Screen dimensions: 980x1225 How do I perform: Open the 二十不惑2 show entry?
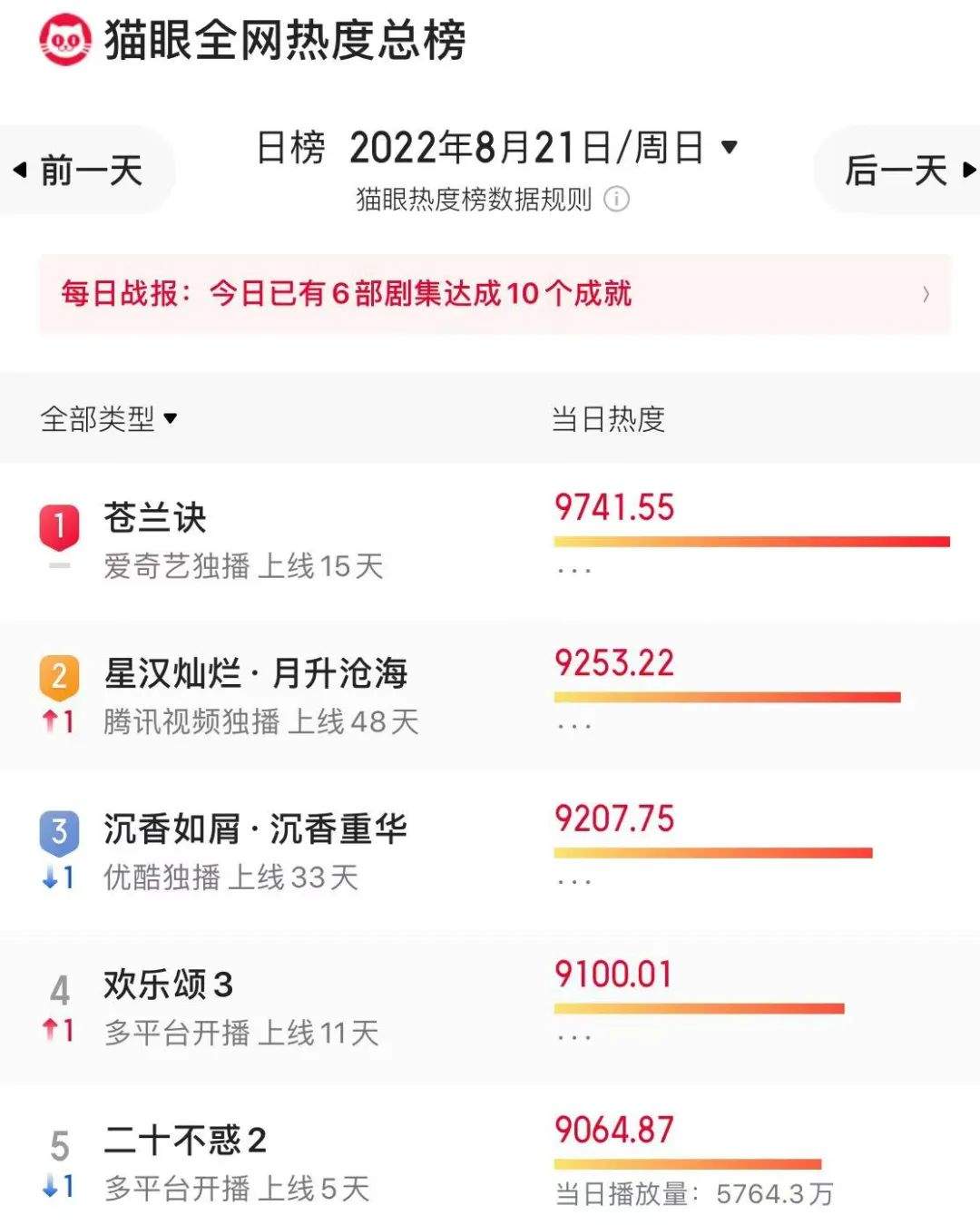(185, 1141)
